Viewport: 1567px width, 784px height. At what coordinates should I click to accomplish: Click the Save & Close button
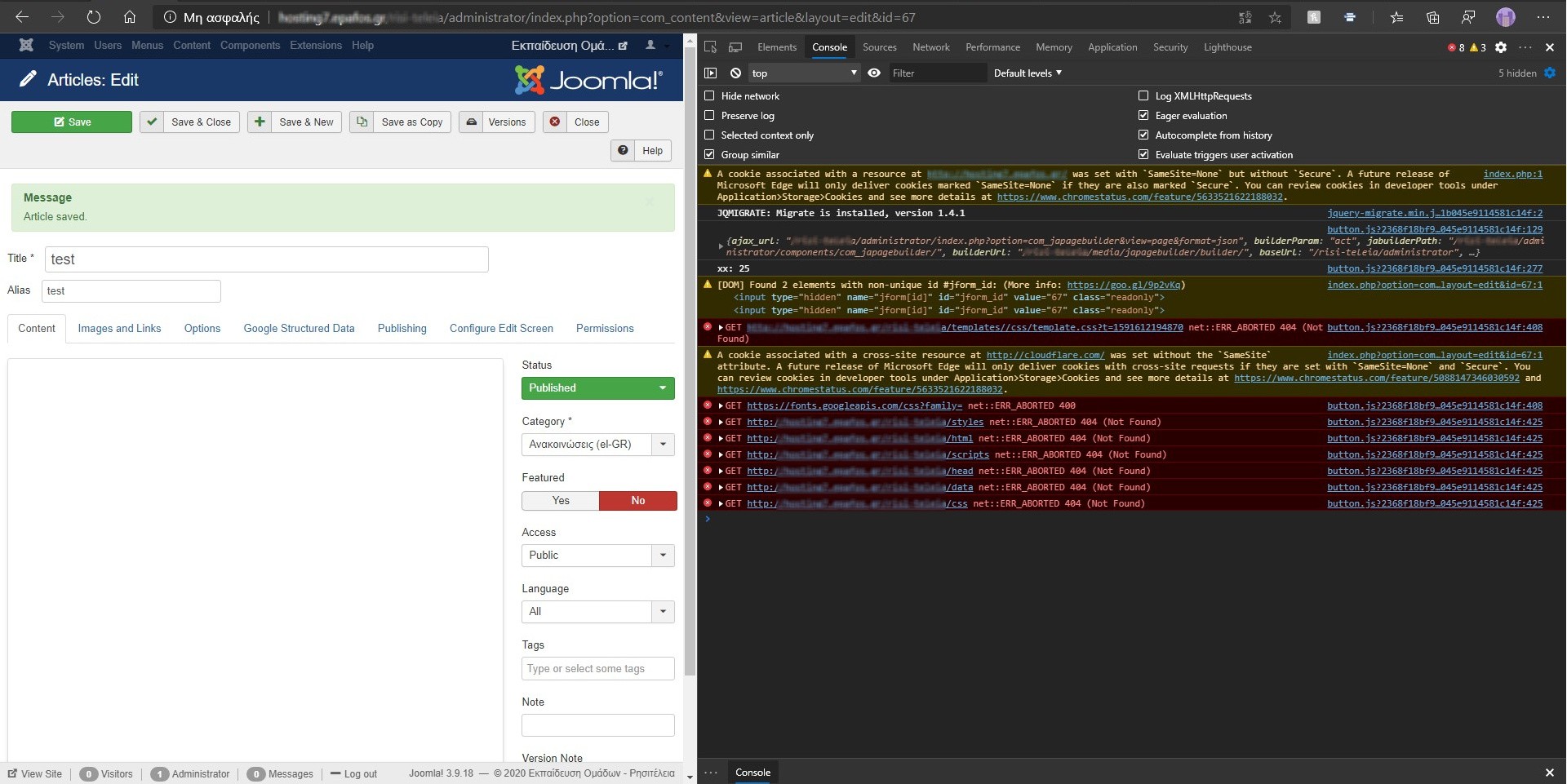click(190, 122)
